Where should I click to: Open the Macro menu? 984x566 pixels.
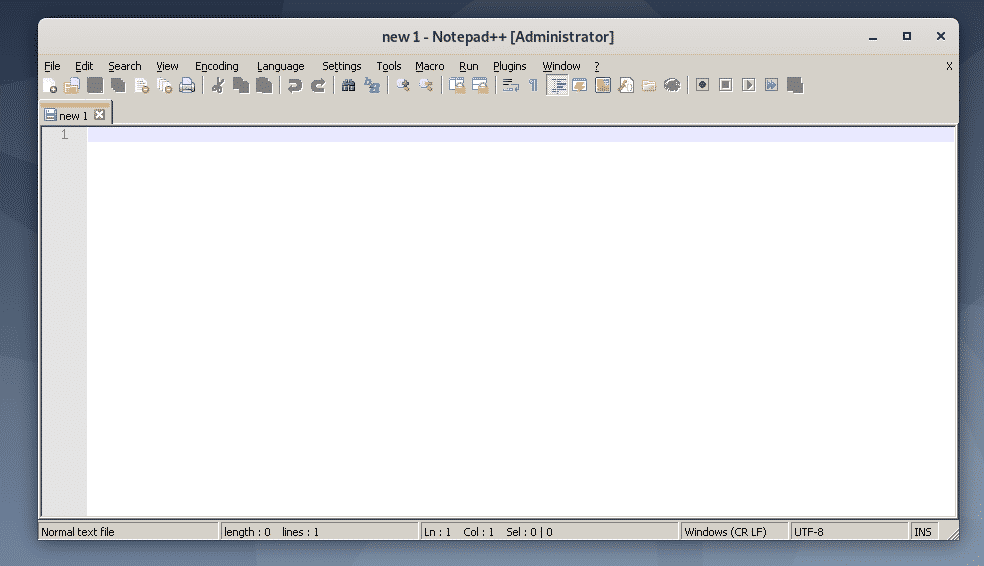click(429, 66)
